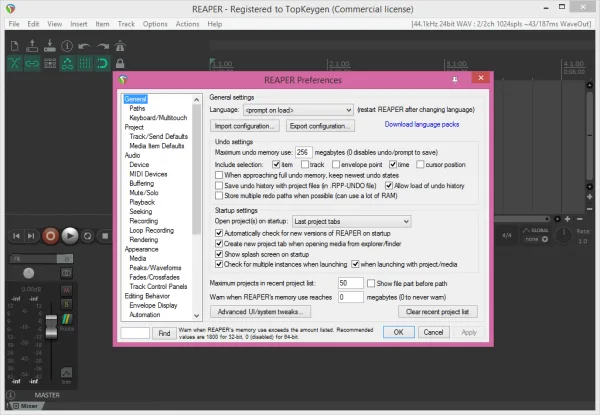
Task: Mute the master track M button
Action: (67, 290)
